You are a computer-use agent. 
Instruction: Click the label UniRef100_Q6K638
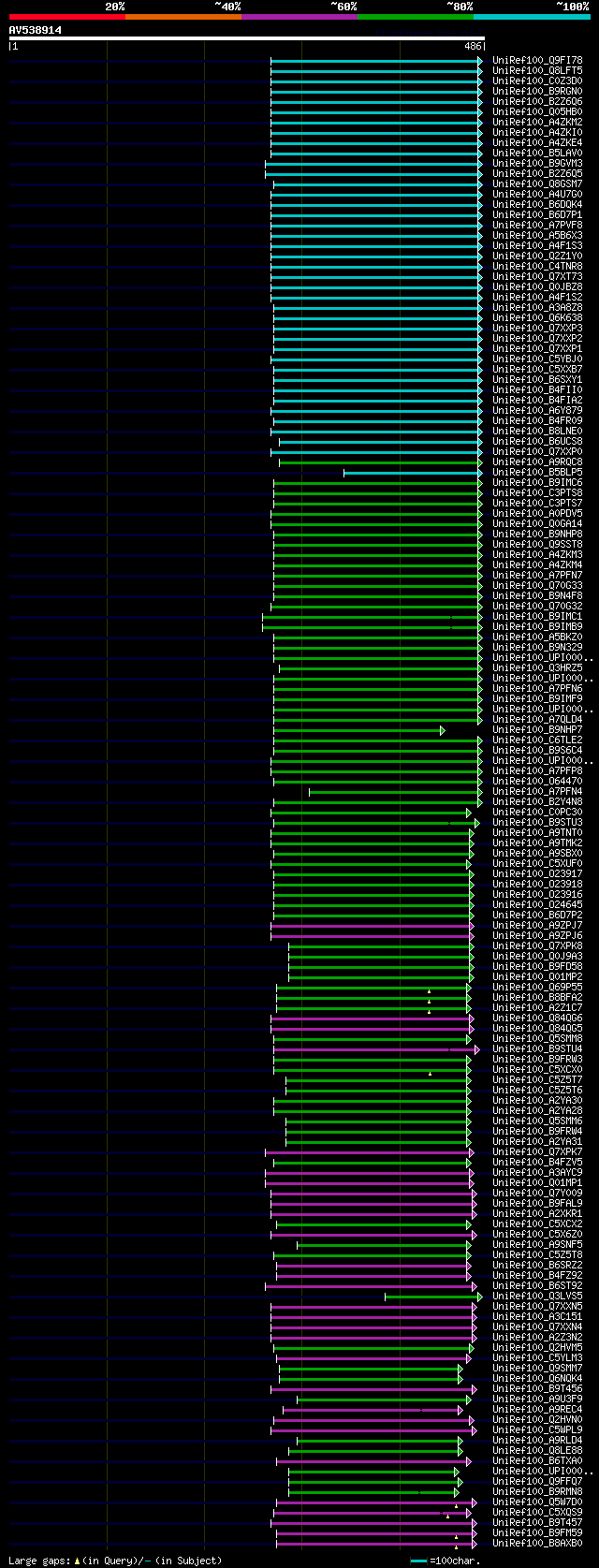point(537,318)
